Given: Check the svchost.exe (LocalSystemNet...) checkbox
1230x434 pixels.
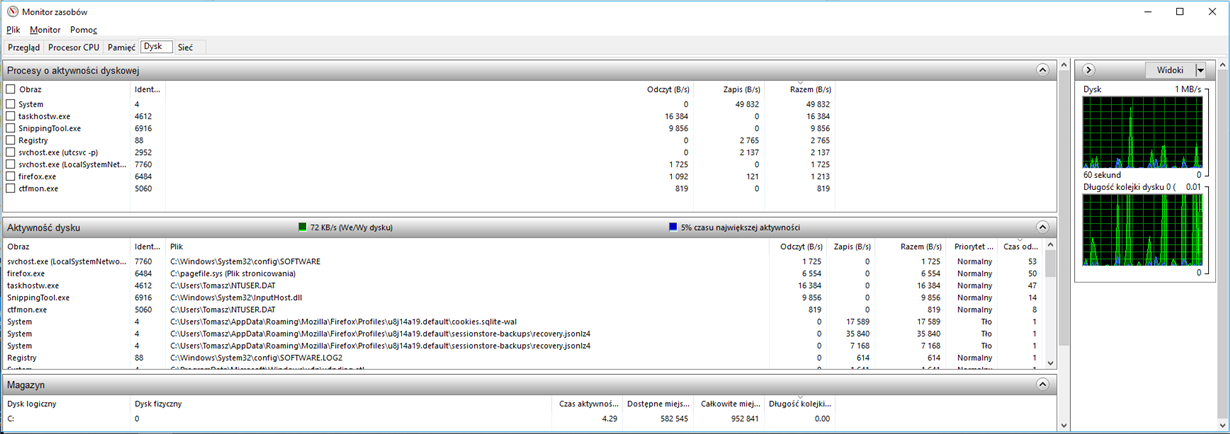Looking at the screenshot, I should coord(11,164).
